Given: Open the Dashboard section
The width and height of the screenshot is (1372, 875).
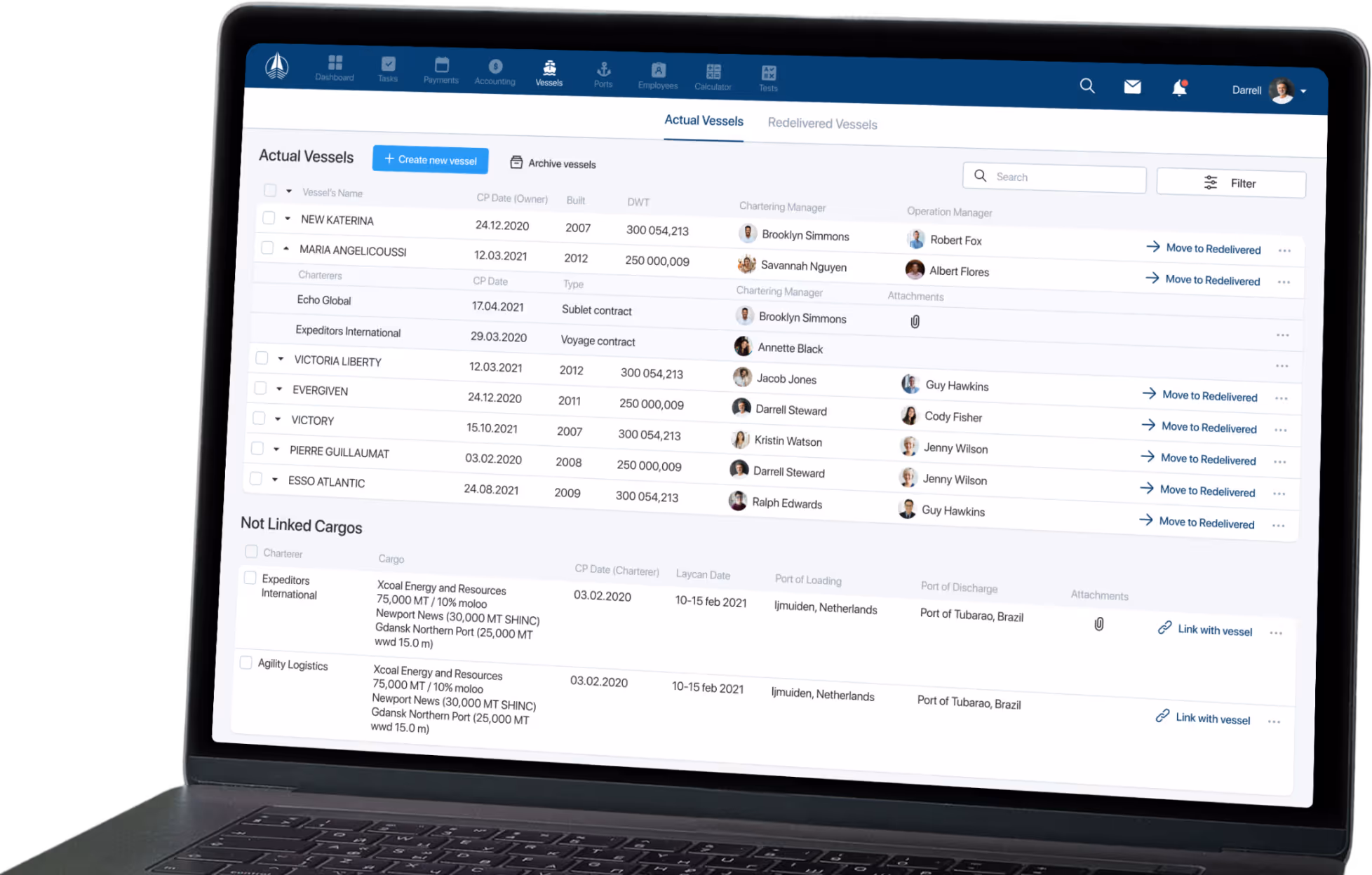Looking at the screenshot, I should click(335, 68).
